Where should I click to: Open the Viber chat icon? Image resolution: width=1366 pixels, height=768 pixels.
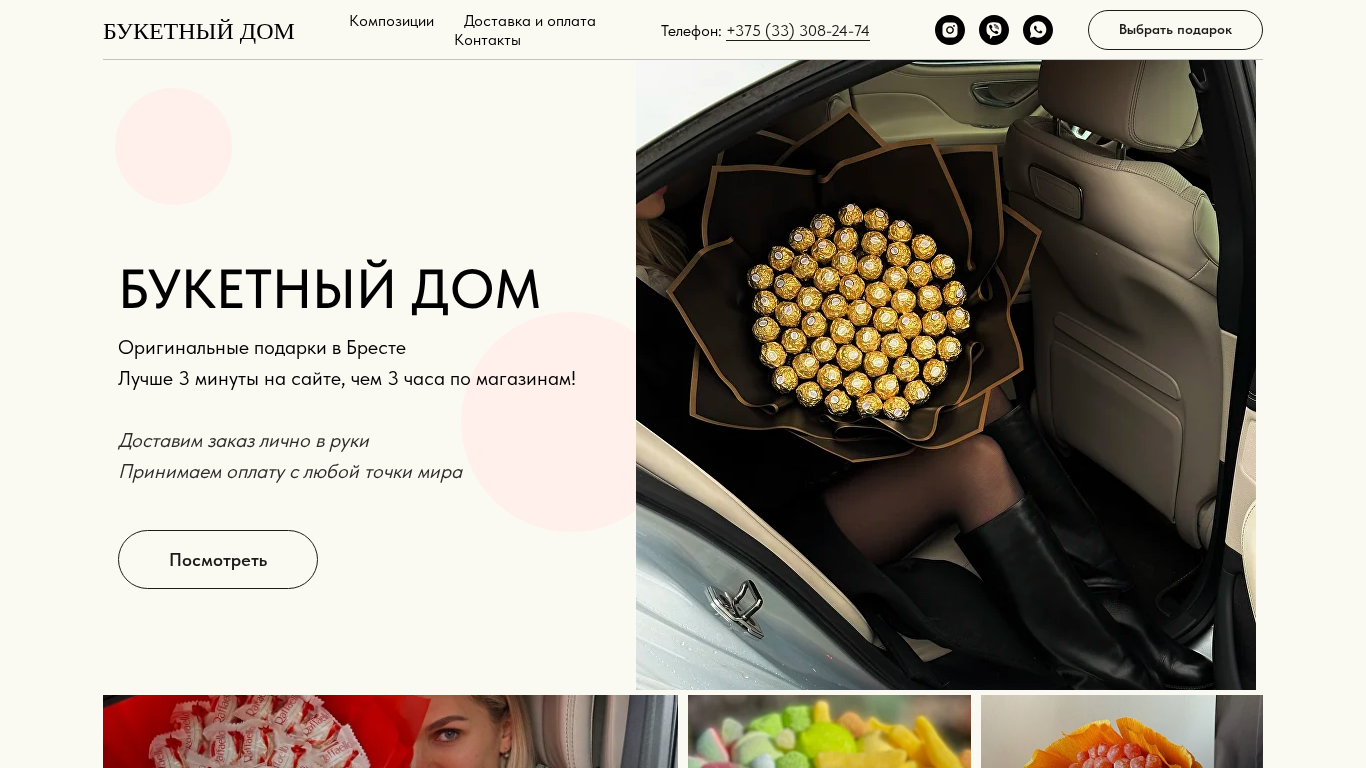(x=994, y=30)
